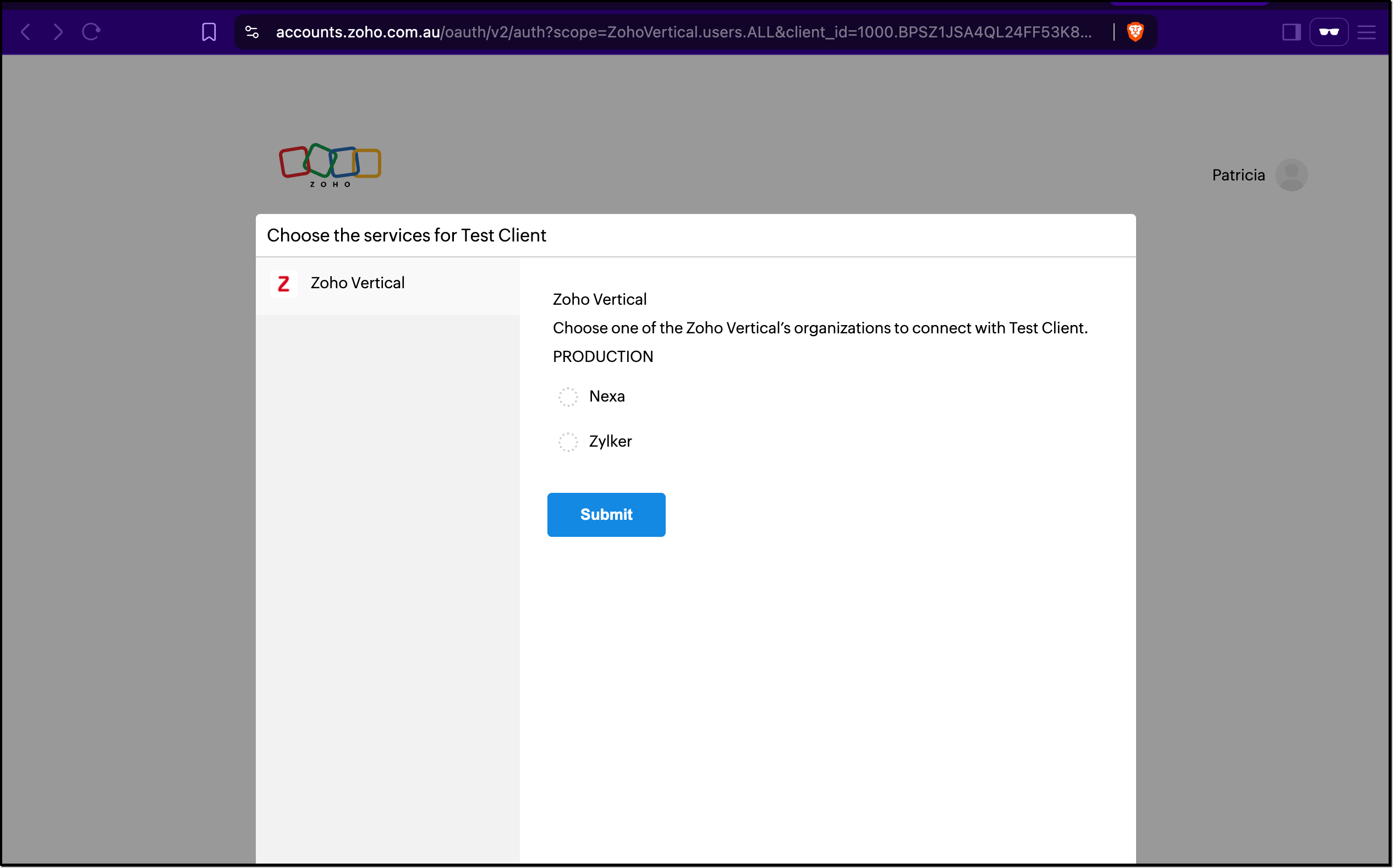Open the browser hamburger menu
This screenshot has width=1393, height=868.
coord(1366,32)
